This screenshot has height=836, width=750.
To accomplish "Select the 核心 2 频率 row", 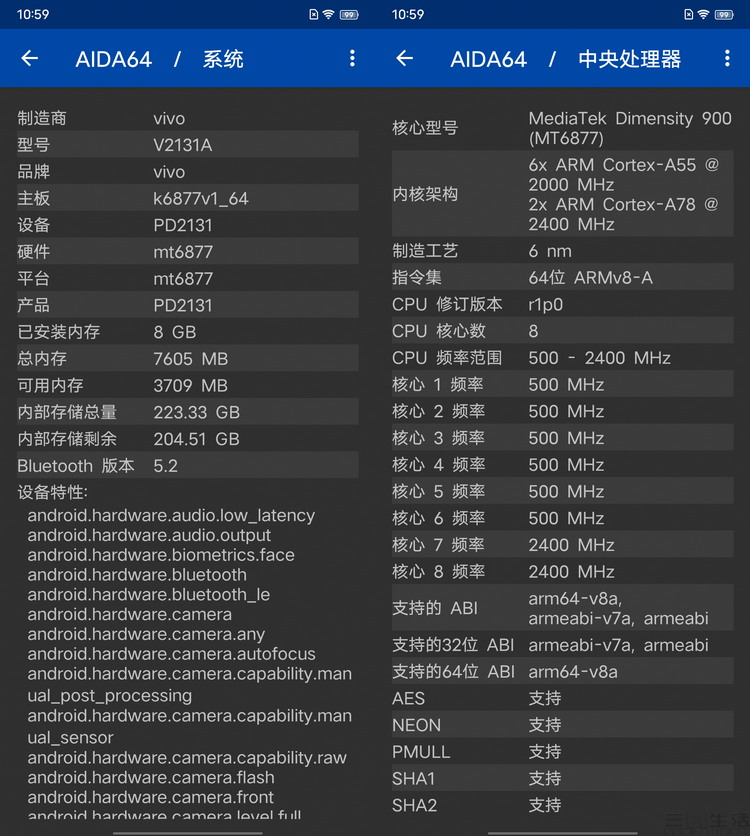I will click(x=562, y=411).
